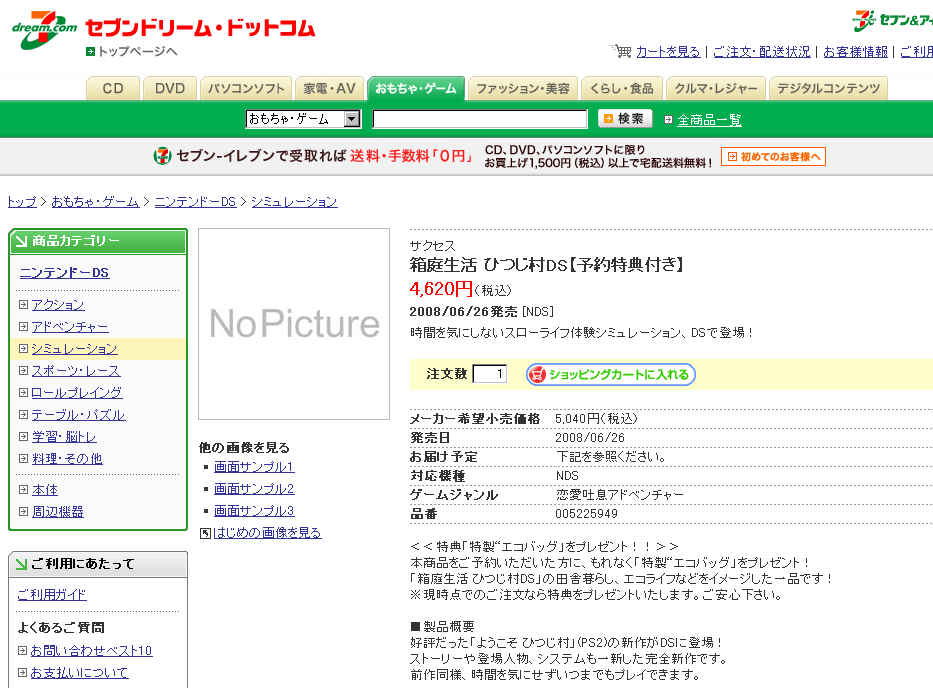Open the デジタルコンテンツ tab
Image resolution: width=933 pixels, height=688 pixels.
coord(828,89)
